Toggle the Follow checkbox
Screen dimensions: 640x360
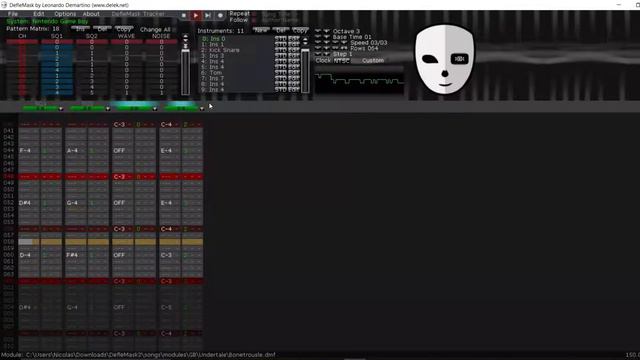254,20
